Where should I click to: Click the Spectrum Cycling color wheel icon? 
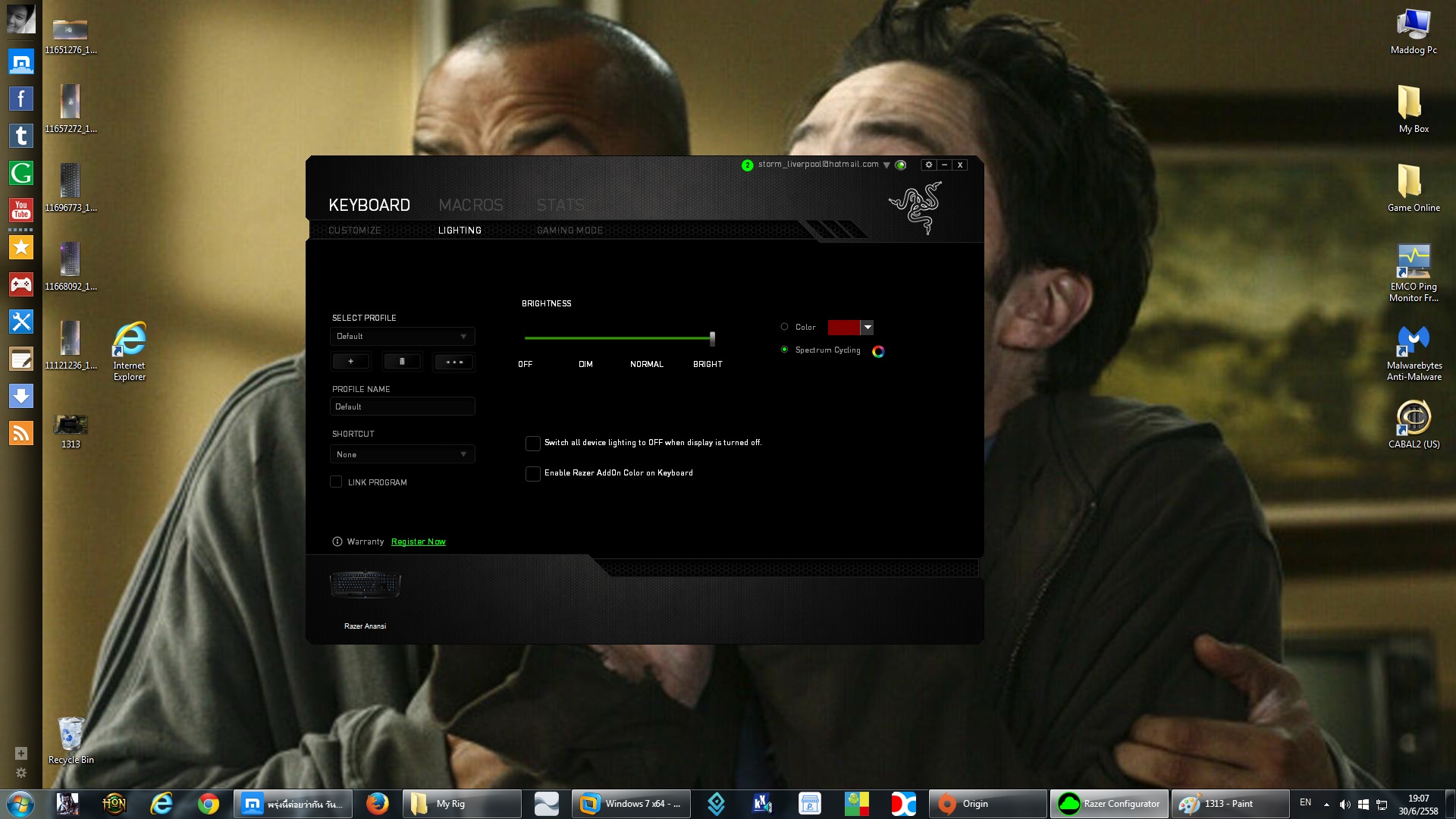(x=878, y=351)
